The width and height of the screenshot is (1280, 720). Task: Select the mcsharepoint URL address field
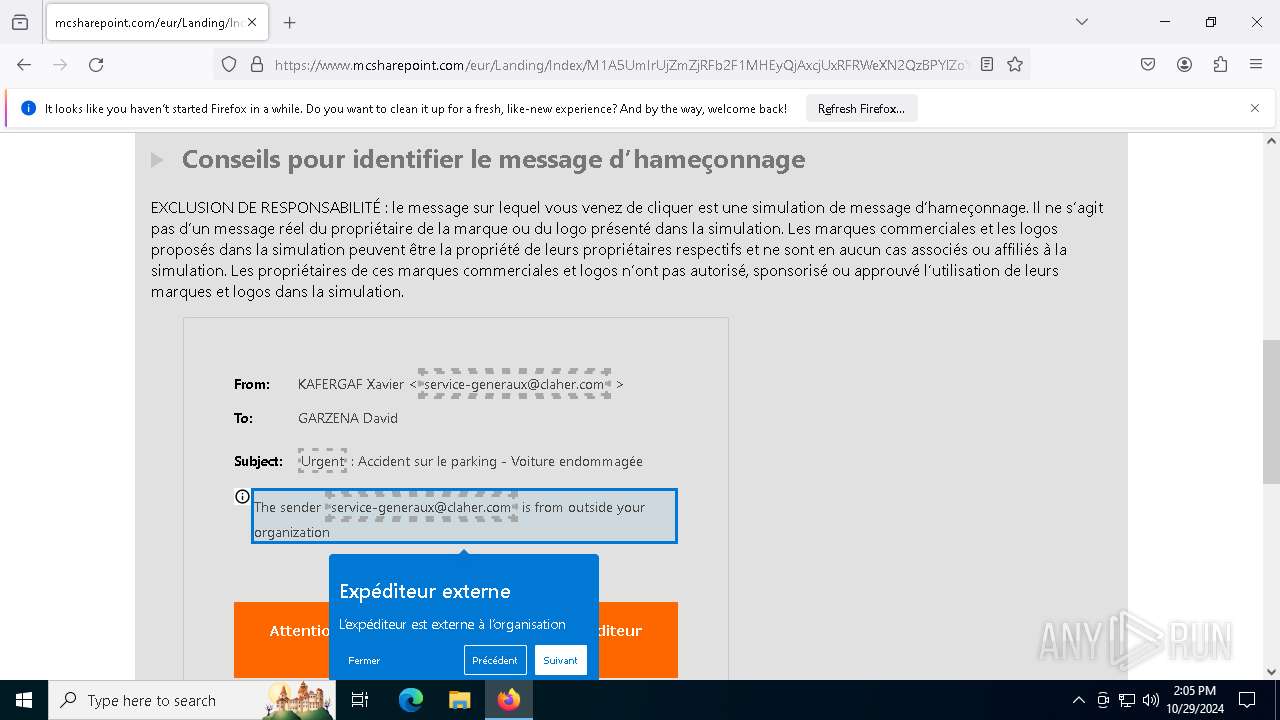[x=620, y=64]
